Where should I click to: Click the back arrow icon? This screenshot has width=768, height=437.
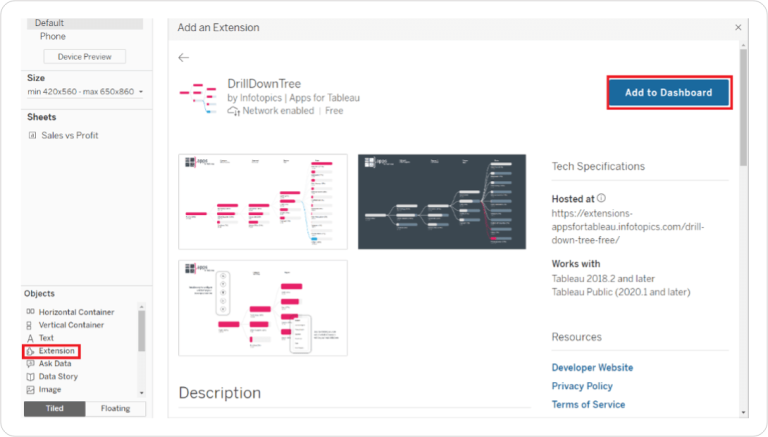coord(183,58)
